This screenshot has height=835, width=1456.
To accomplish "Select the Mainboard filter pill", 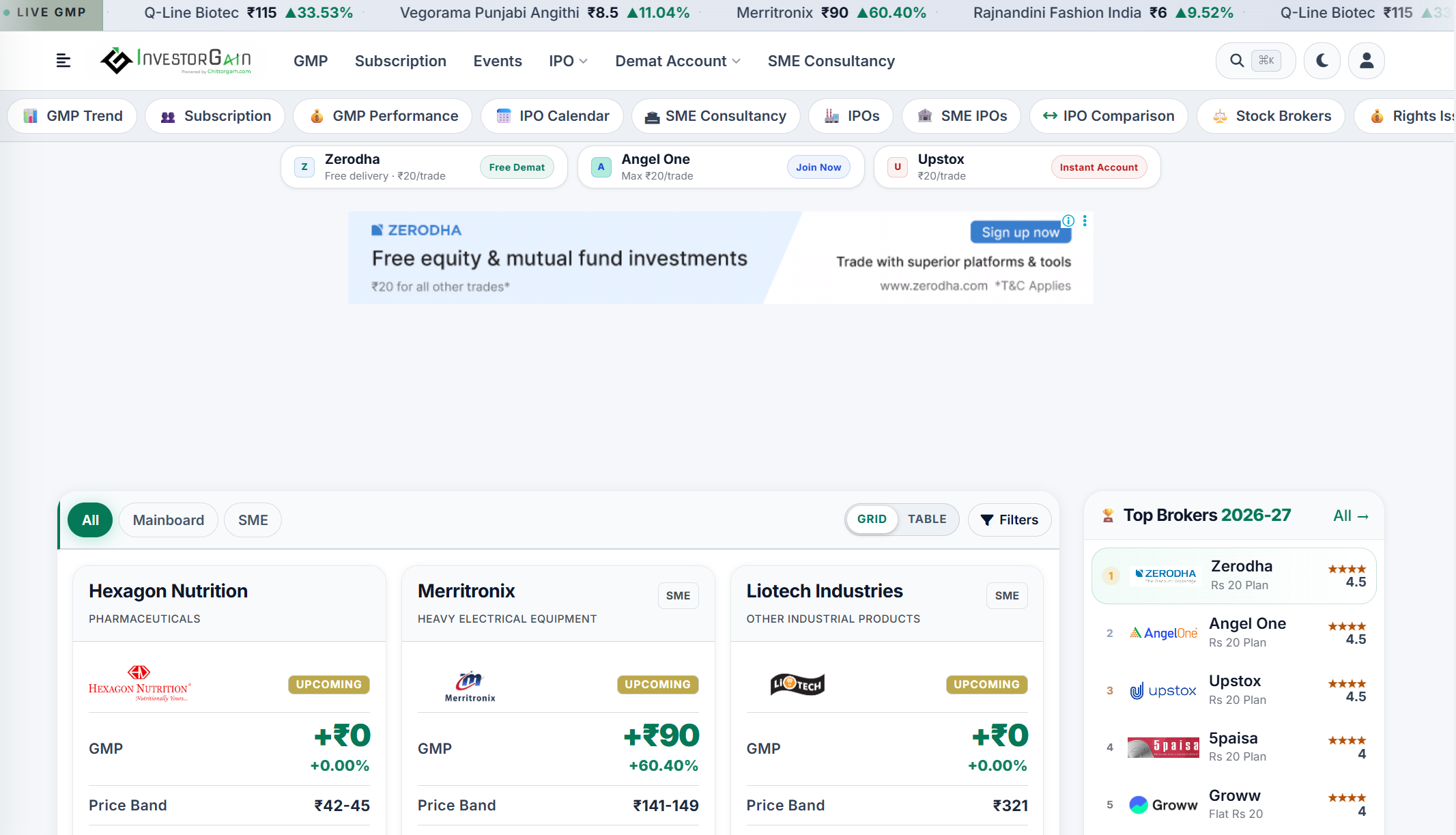I will [169, 520].
